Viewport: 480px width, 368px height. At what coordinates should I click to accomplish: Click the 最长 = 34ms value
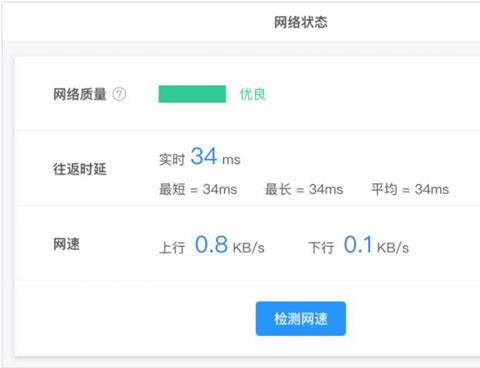(x=304, y=189)
